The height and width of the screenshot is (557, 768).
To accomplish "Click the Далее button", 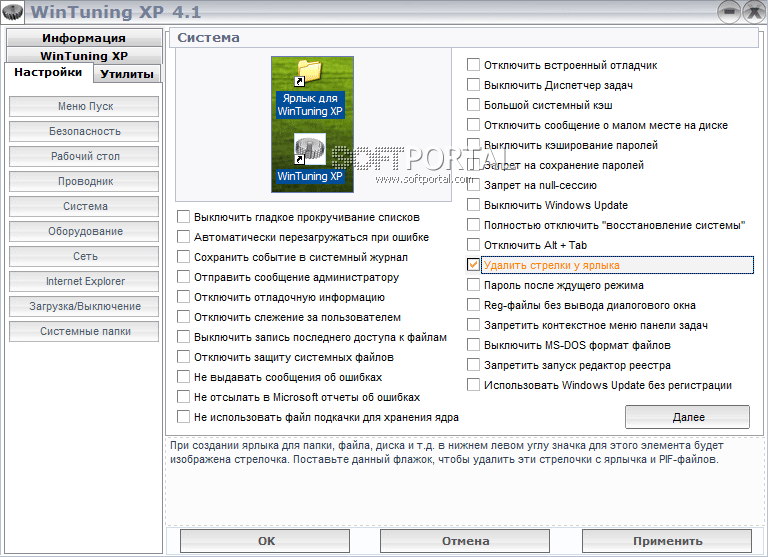I will (x=688, y=417).
